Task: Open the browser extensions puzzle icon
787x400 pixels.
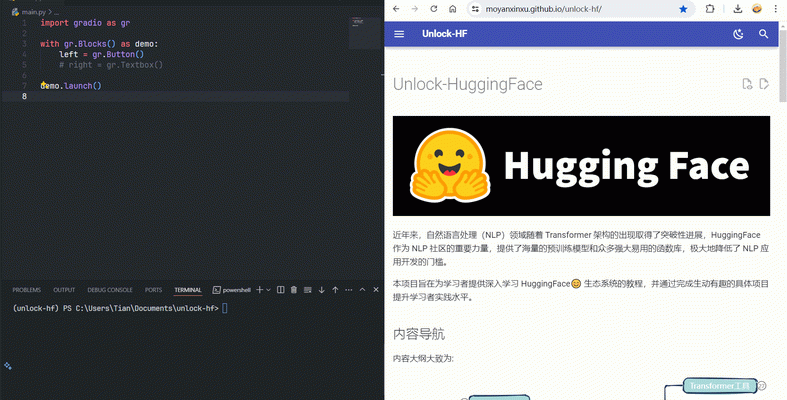Action: (x=710, y=9)
